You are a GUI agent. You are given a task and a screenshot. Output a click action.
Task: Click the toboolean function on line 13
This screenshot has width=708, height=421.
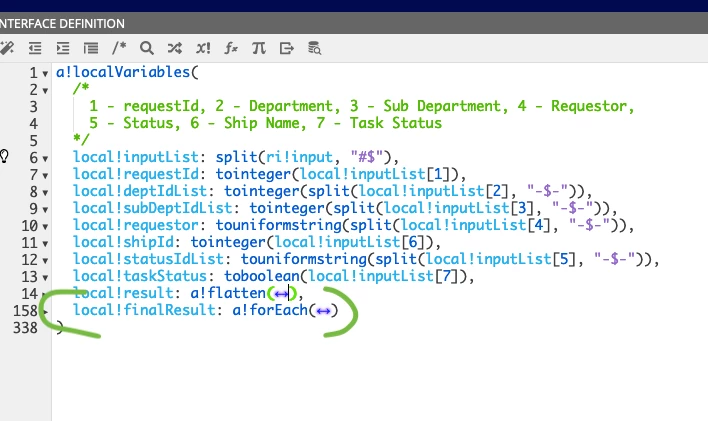tap(261, 276)
